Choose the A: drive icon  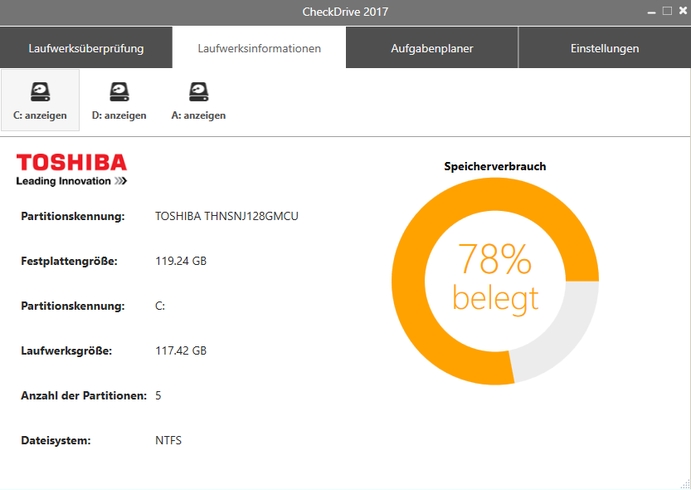(198, 92)
